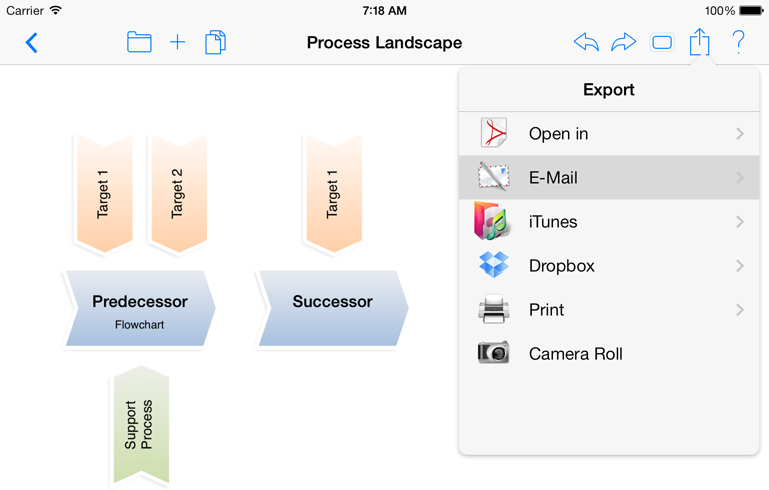
Task: Tap the rounded rectangle shape icon
Action: pos(662,43)
